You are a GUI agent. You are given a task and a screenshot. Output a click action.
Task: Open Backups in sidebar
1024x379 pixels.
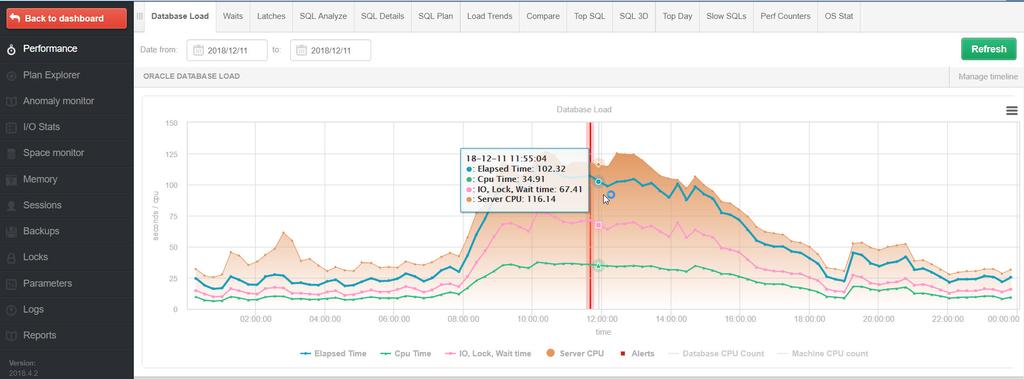[x=40, y=231]
